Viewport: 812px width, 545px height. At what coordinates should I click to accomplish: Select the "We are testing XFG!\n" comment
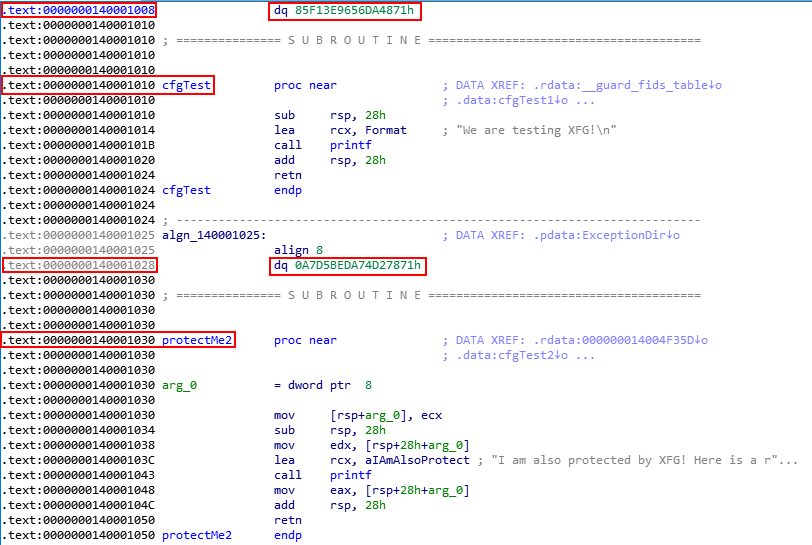click(x=529, y=130)
